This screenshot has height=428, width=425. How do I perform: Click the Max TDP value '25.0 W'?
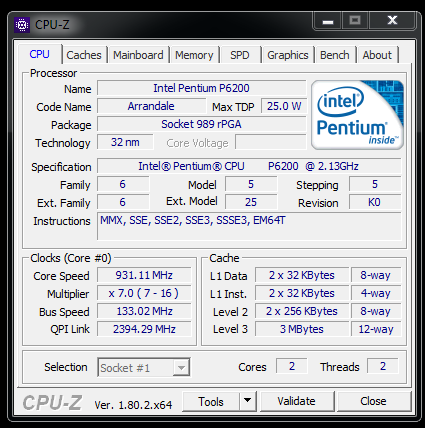click(284, 106)
